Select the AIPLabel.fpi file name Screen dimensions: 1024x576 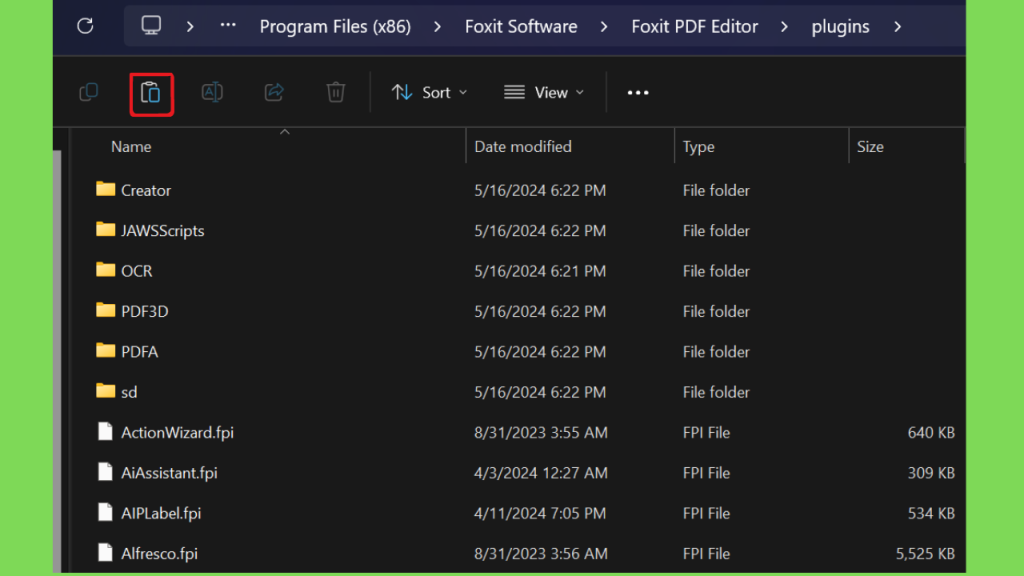pyautogui.click(x=161, y=514)
